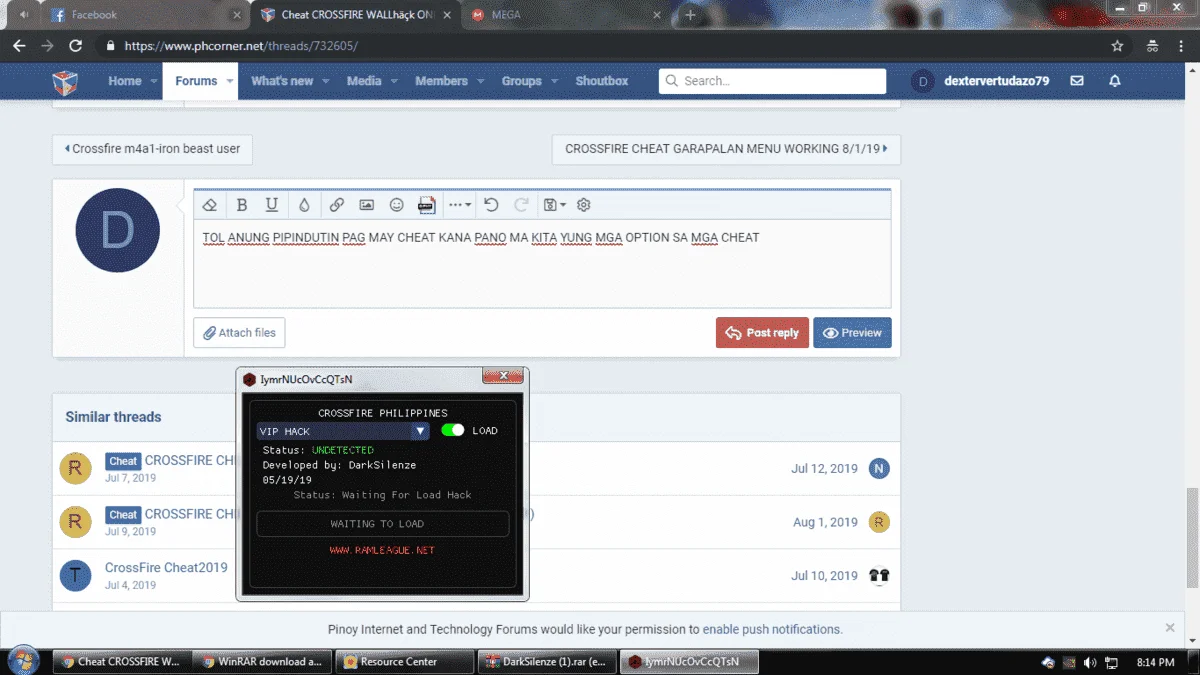Dismiss the push notification banner
This screenshot has height=675, width=1200.
[1170, 628]
